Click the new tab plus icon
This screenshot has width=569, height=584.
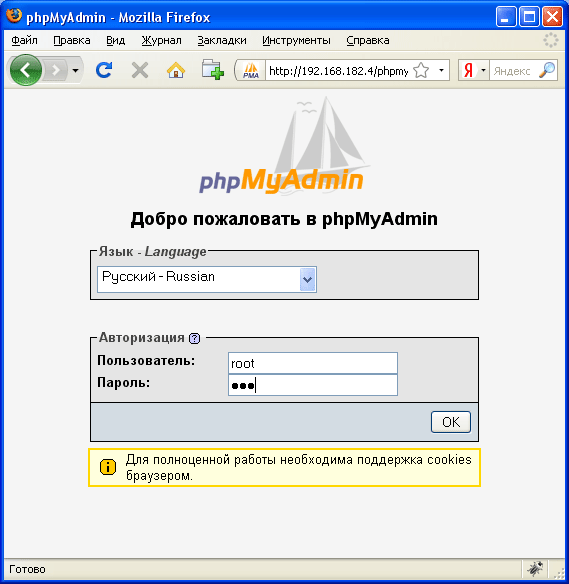pos(213,70)
